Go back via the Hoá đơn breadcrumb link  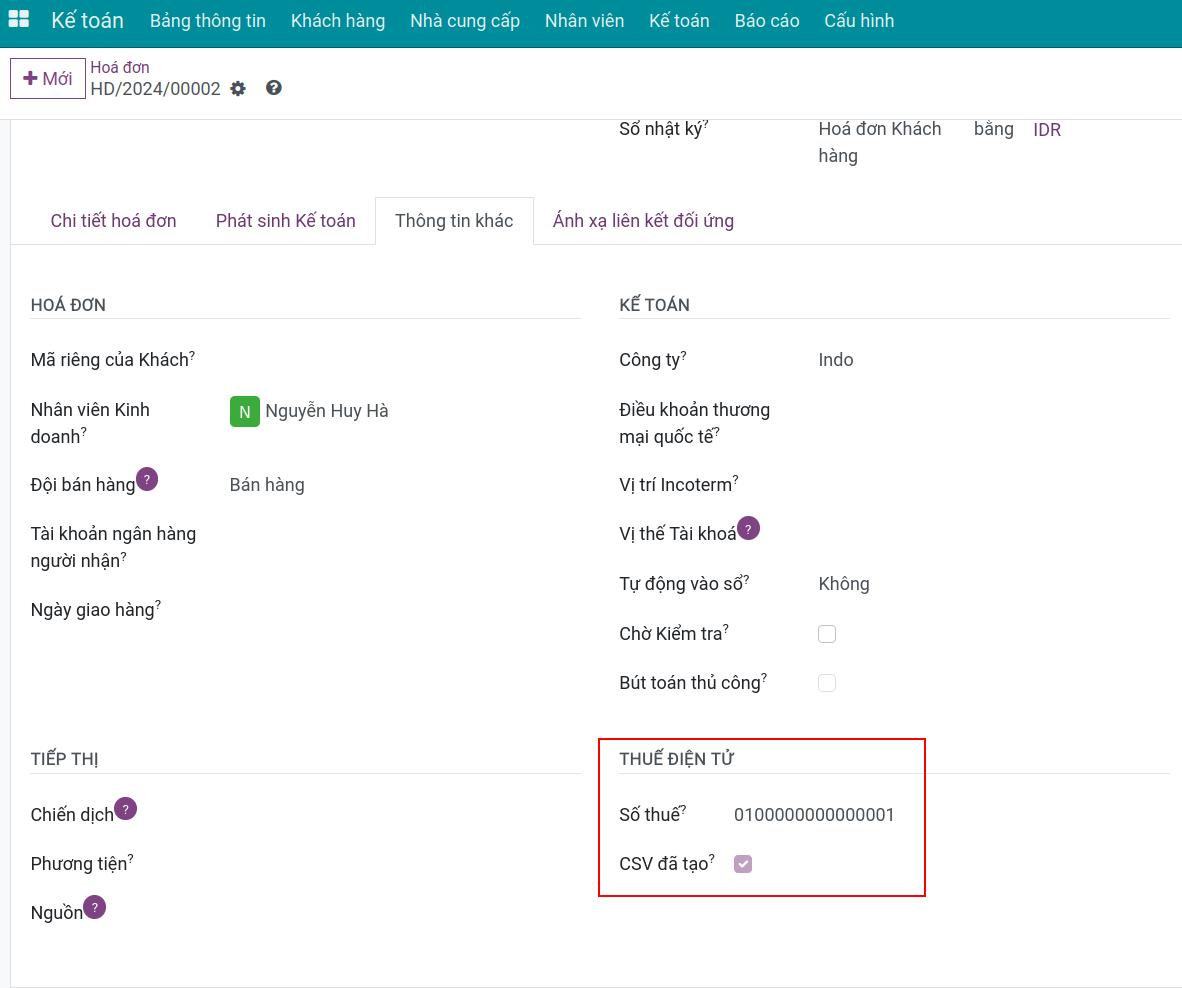pyautogui.click(x=120, y=67)
